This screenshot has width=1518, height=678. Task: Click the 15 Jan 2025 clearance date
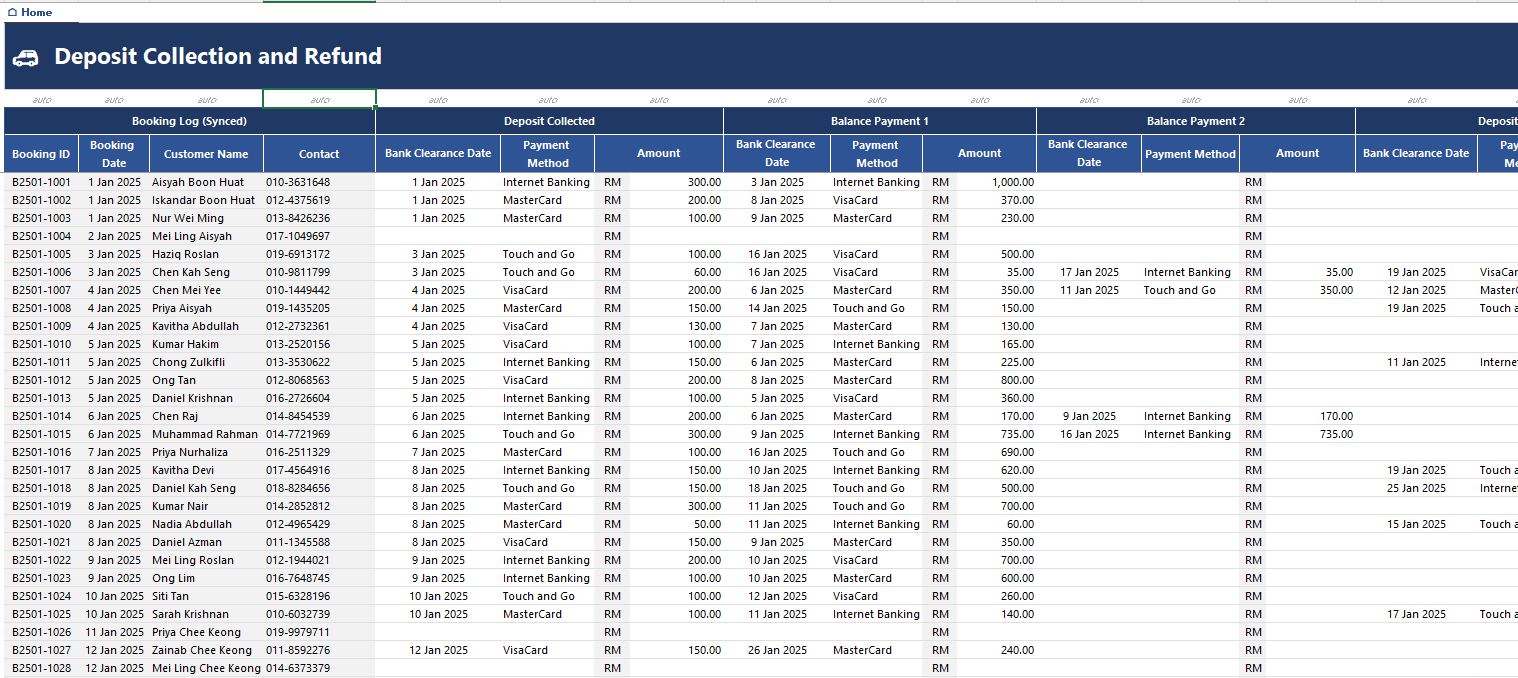[x=1416, y=524]
